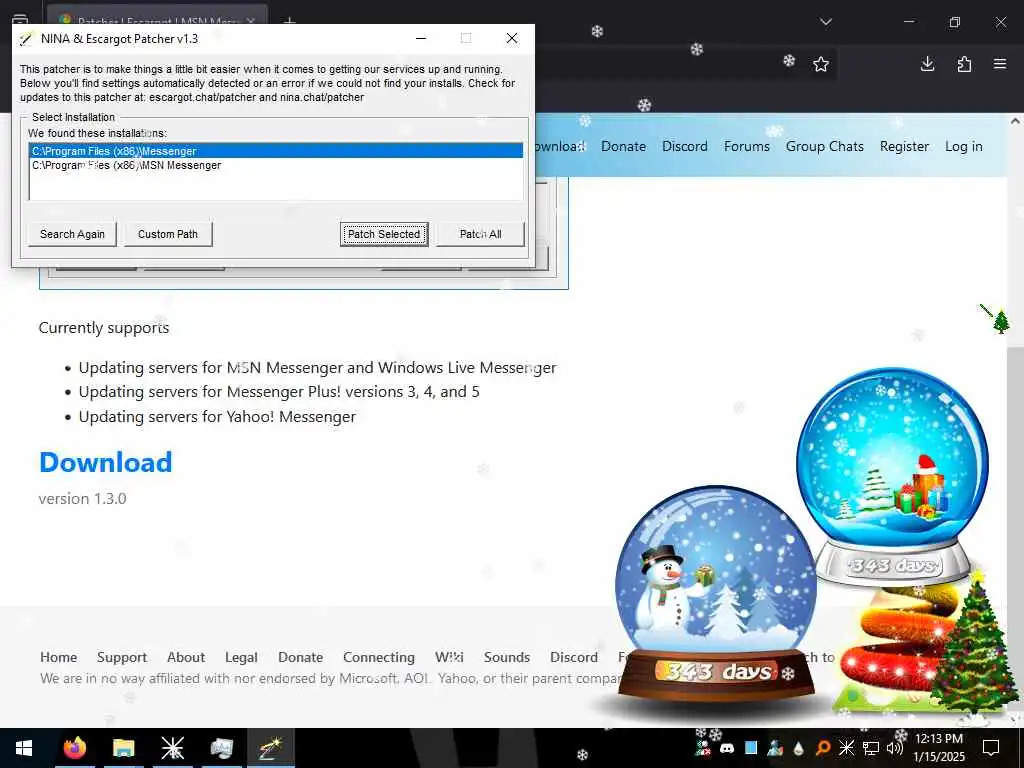Open the Legal footer link
Screen dimensions: 1024x768
[241, 657]
